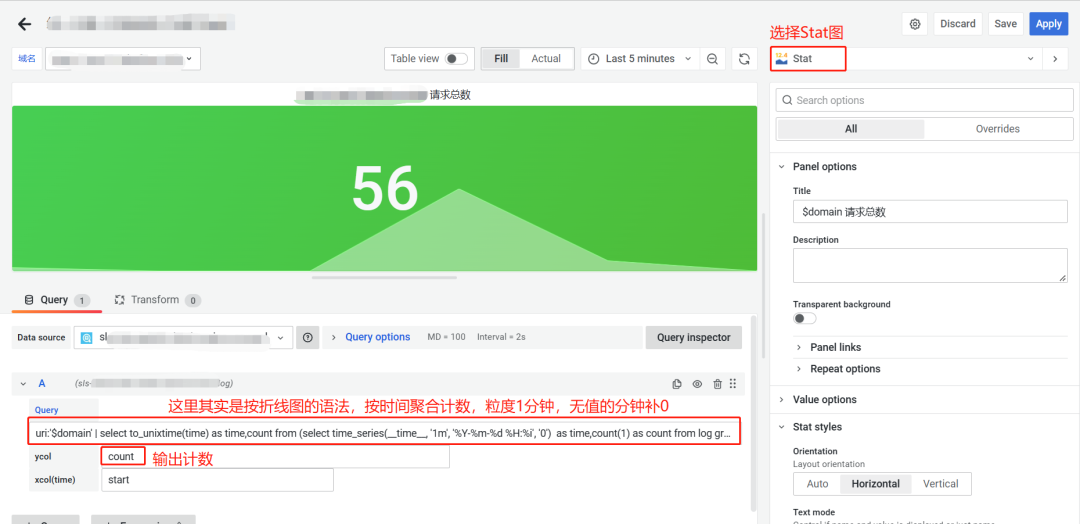Image resolution: width=1080 pixels, height=524 pixels.
Task: Choose Auto orientation
Action: (x=818, y=483)
